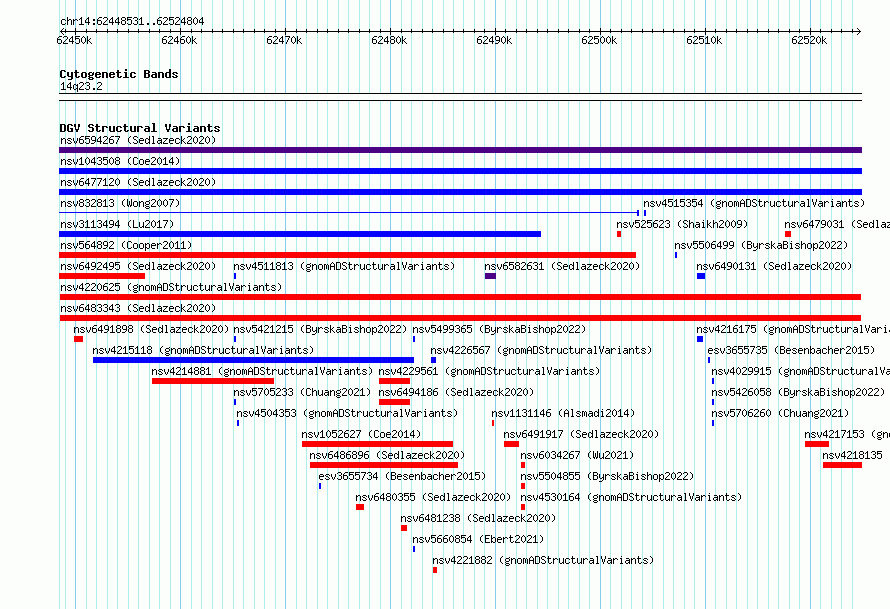890x609 pixels.
Task: Open nsv6491917 (Sedlazeck2020) label
Action: [x=581, y=434]
